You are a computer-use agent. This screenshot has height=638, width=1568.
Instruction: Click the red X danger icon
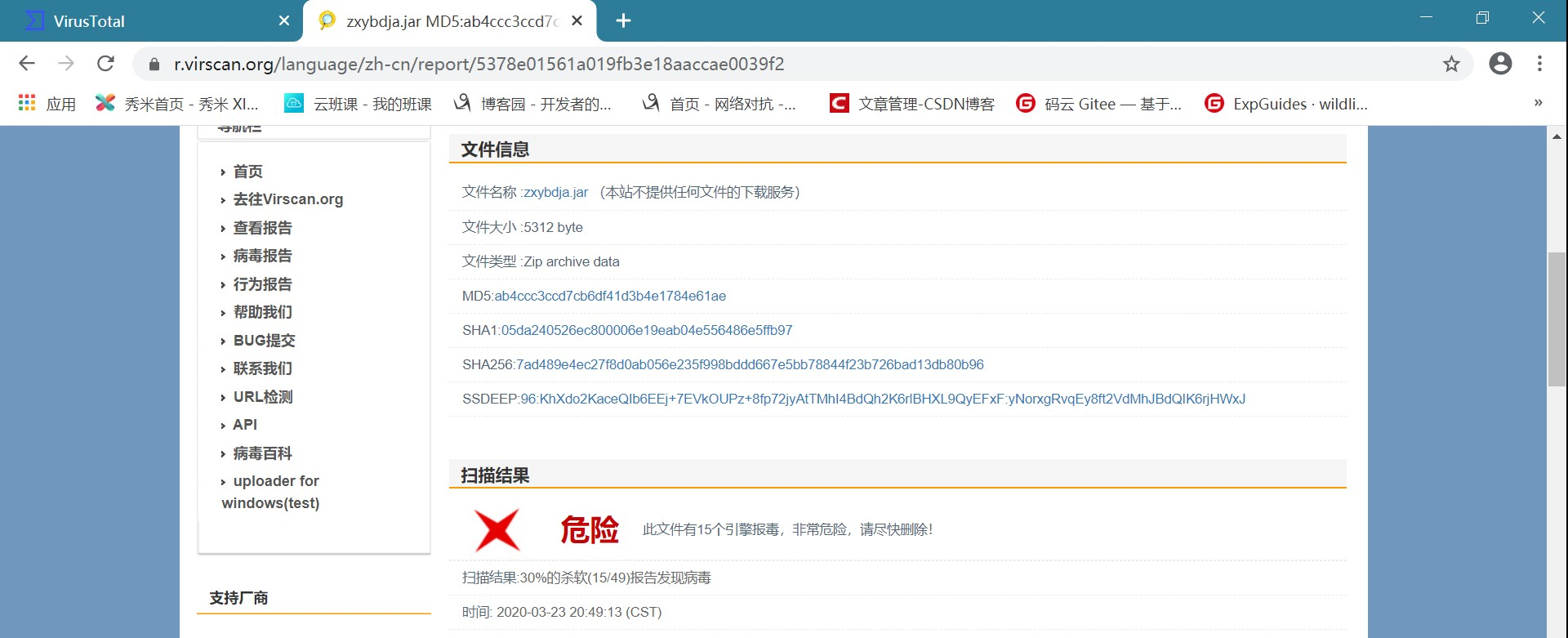pyautogui.click(x=497, y=529)
